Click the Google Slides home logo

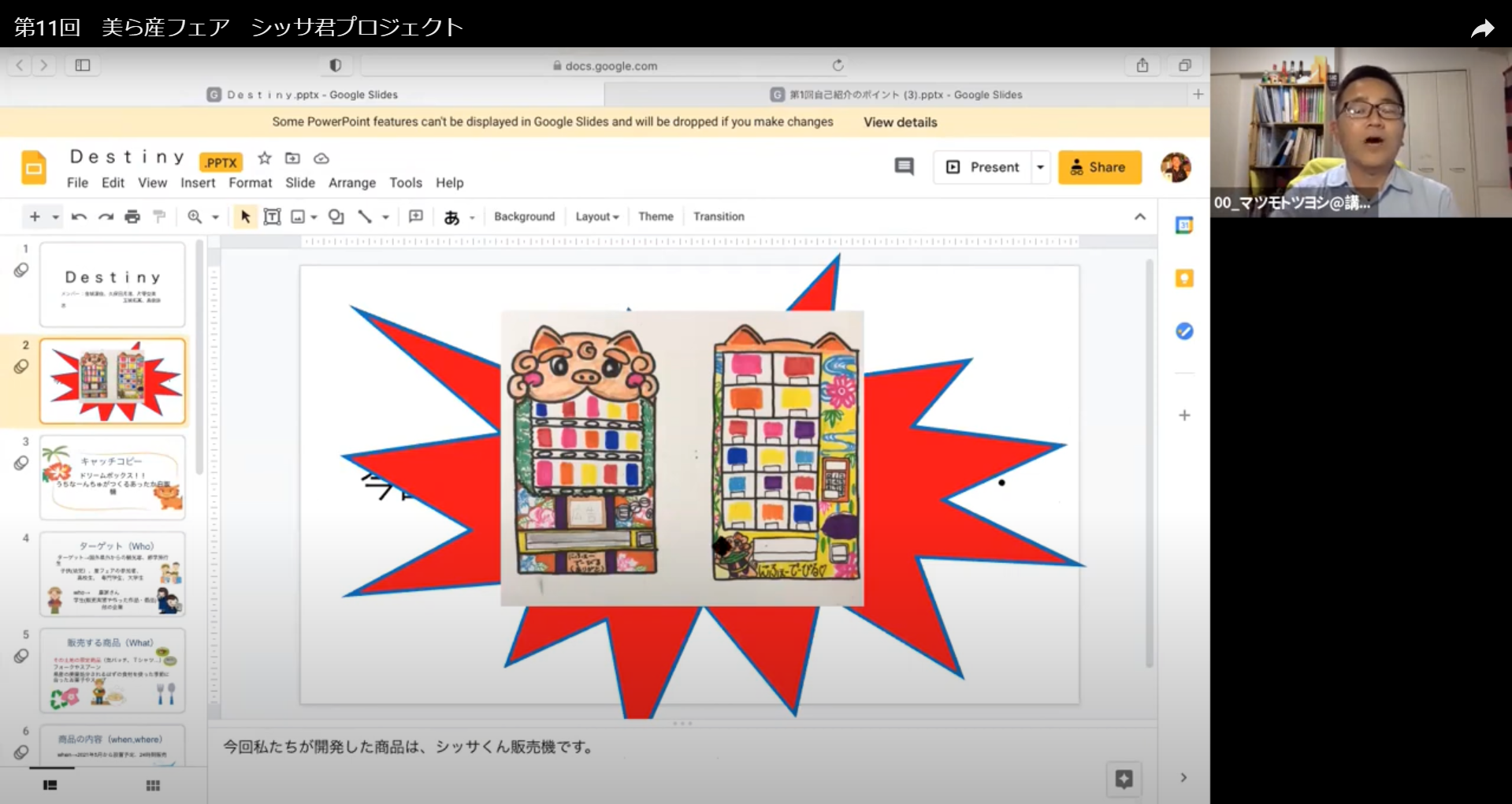[34, 168]
